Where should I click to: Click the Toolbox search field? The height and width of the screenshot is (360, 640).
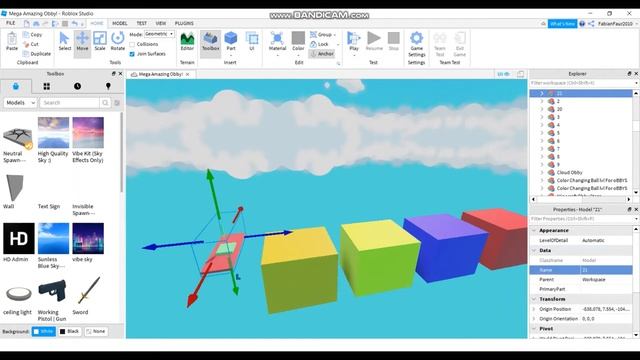[x=69, y=103]
